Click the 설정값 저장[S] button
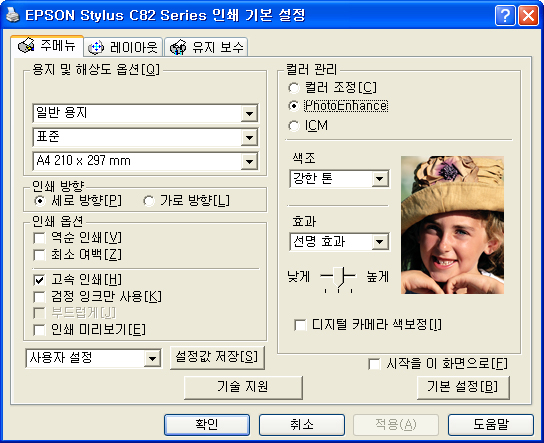The width and height of the screenshot is (544, 443). pyautogui.click(x=217, y=357)
